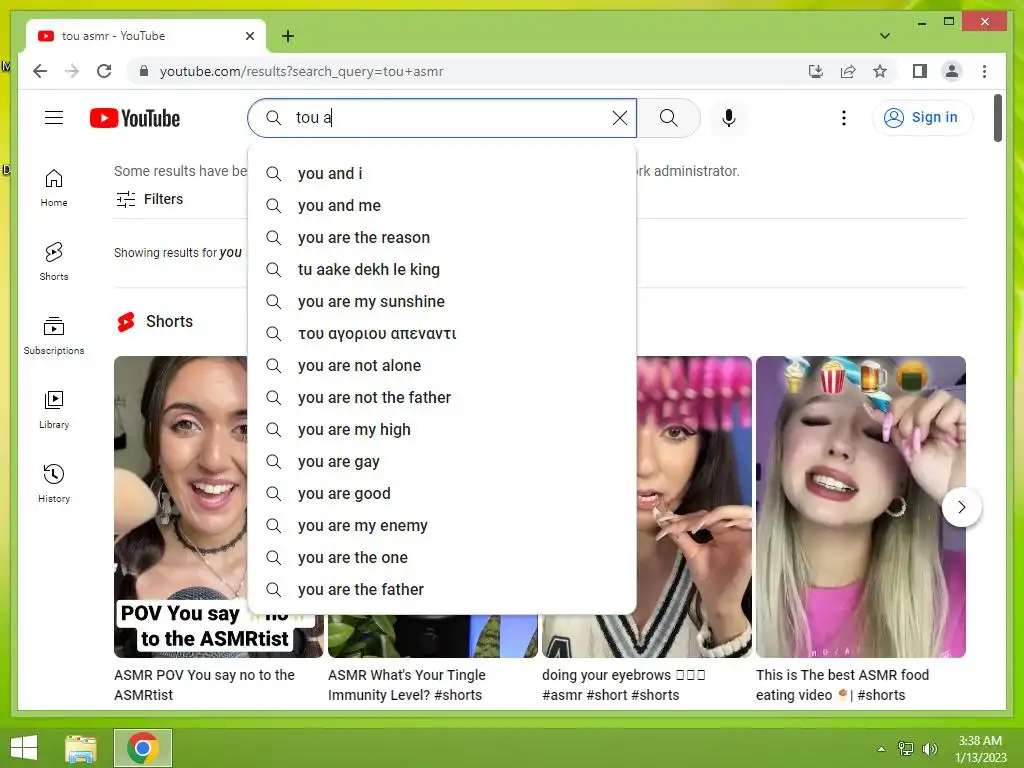Click the page vertical scrollbar thumb
This screenshot has height=768, width=1024.
point(997,118)
